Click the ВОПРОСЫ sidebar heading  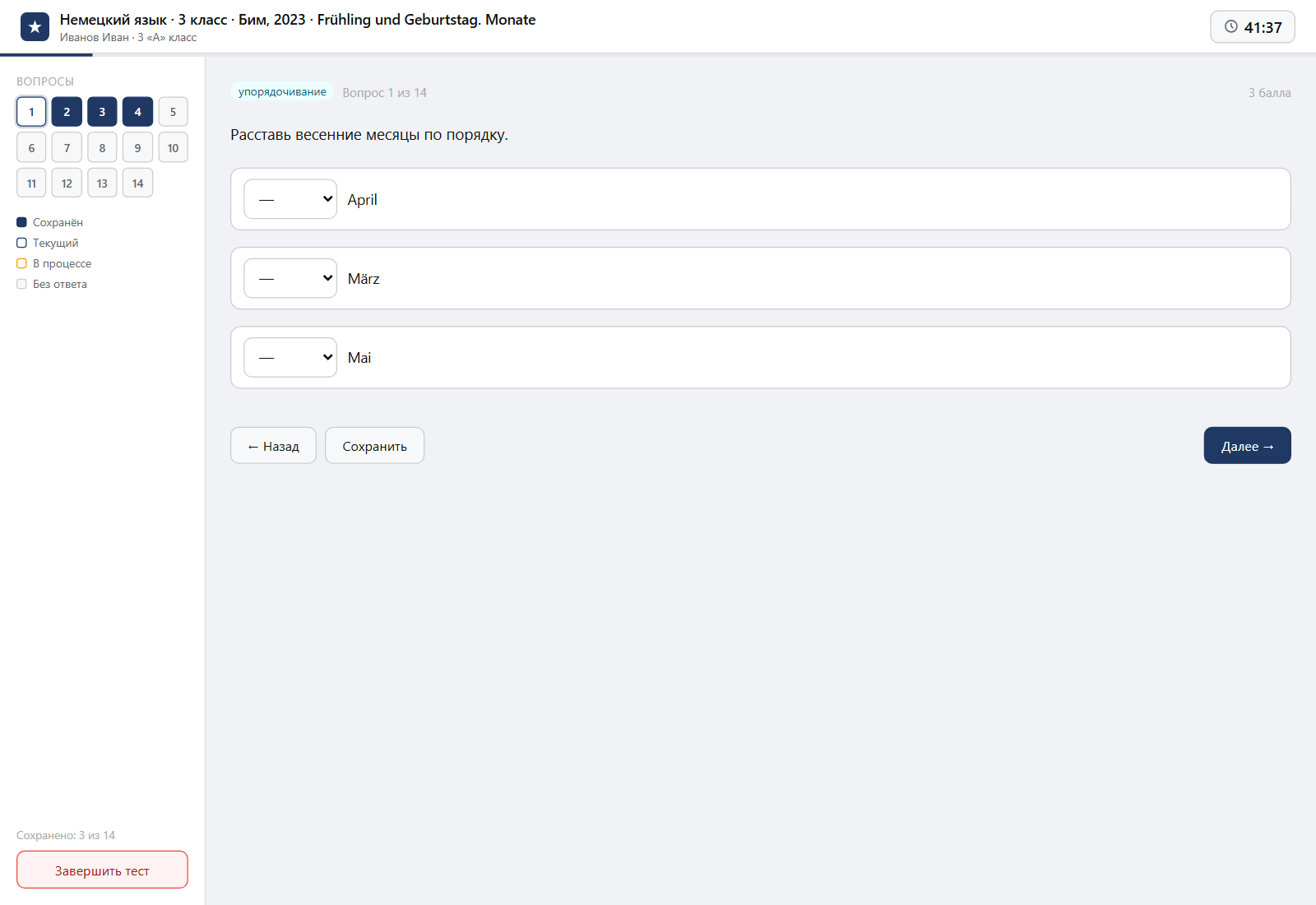pos(45,81)
